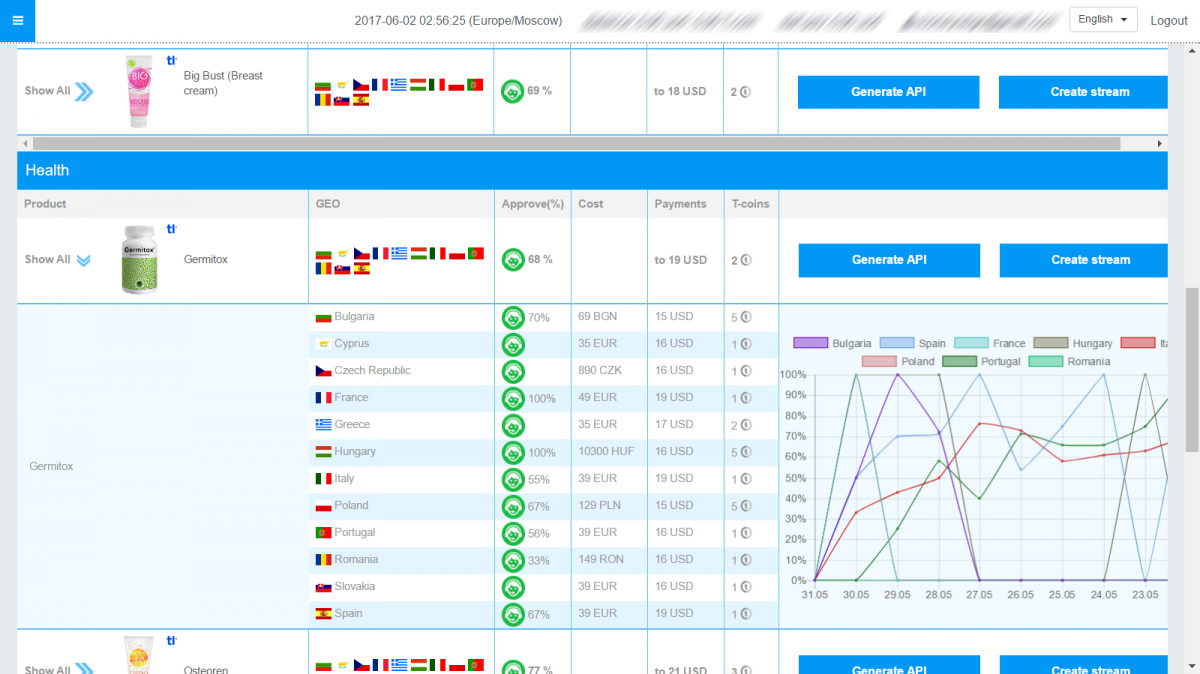Image resolution: width=1200 pixels, height=674 pixels.
Task: Open the hamburger navigation menu
Action: (x=17, y=20)
